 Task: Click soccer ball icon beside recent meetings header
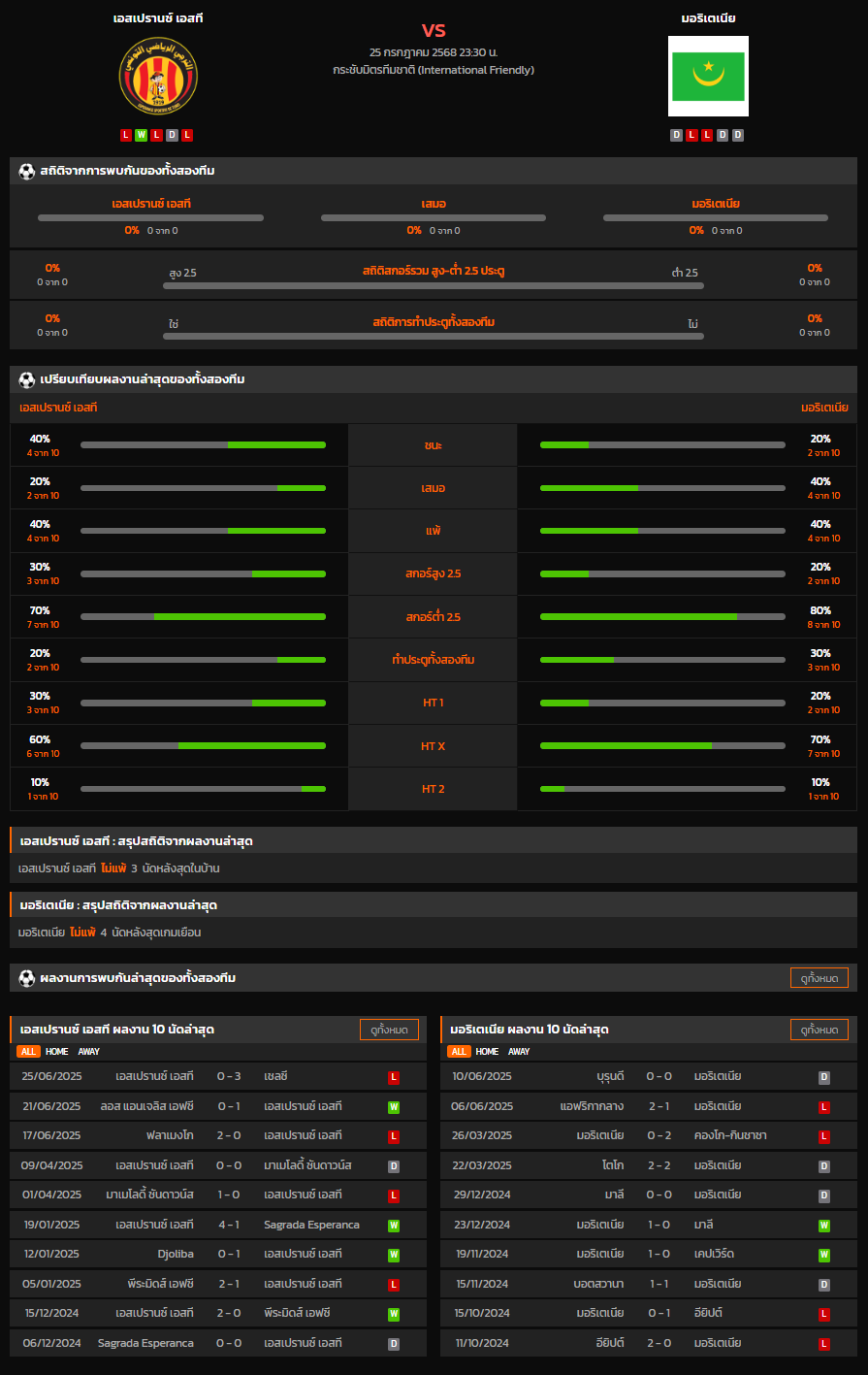tap(26, 978)
